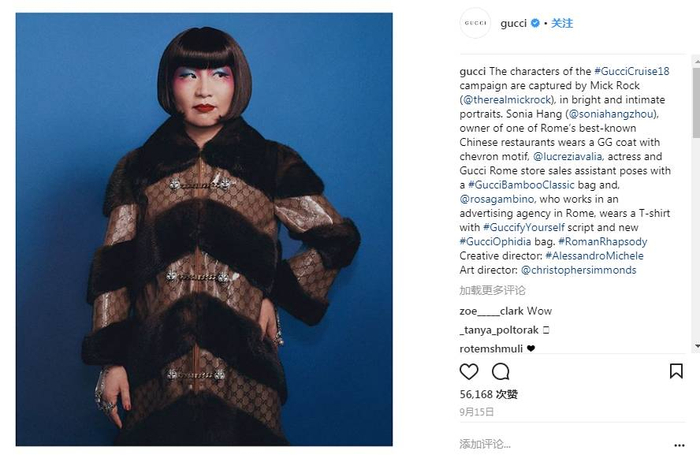The width and height of the screenshot is (700, 455).
Task: Open @therealmickrock profile link
Action: (508, 100)
